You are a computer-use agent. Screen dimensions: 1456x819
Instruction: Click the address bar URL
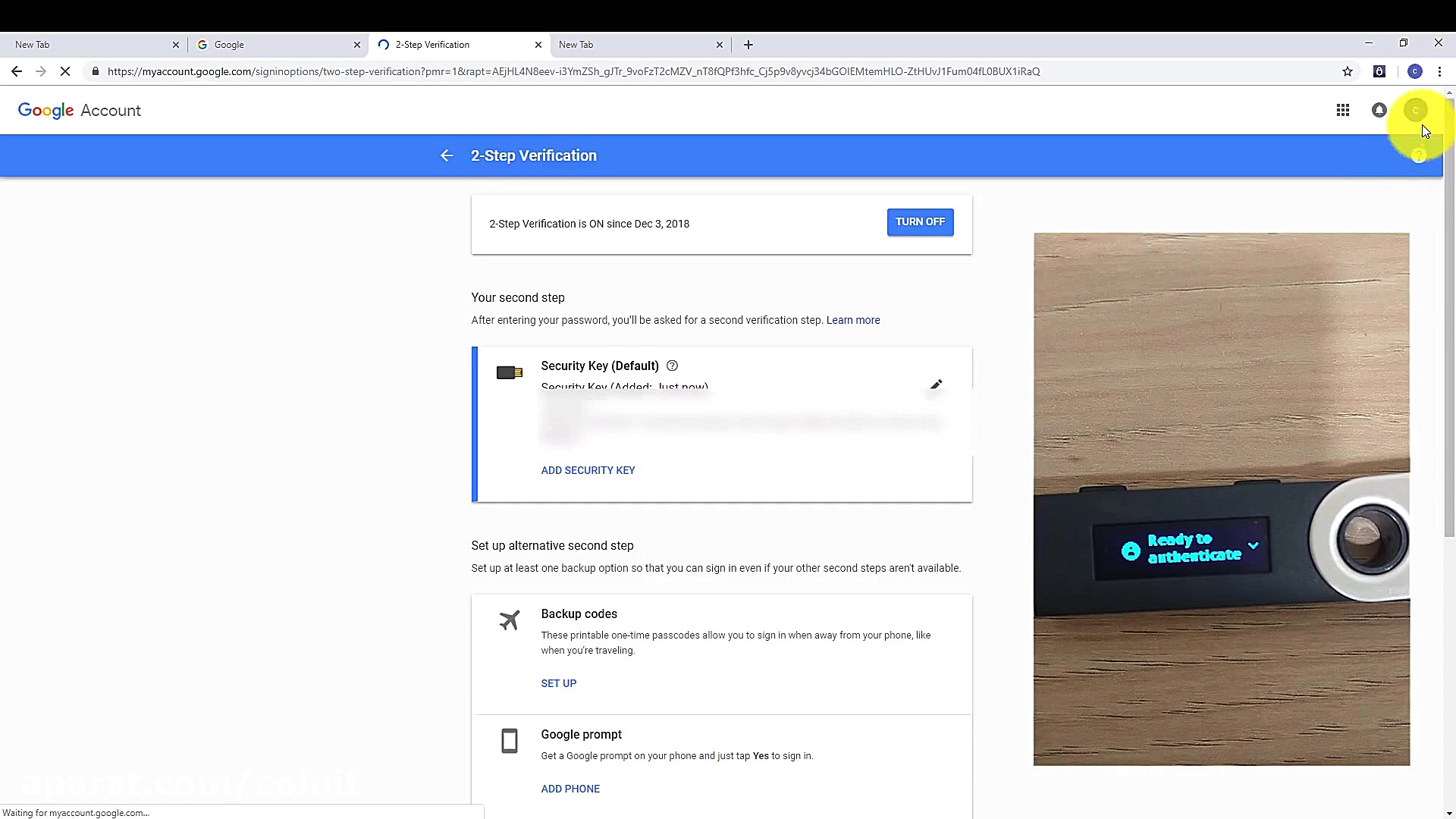click(x=573, y=71)
